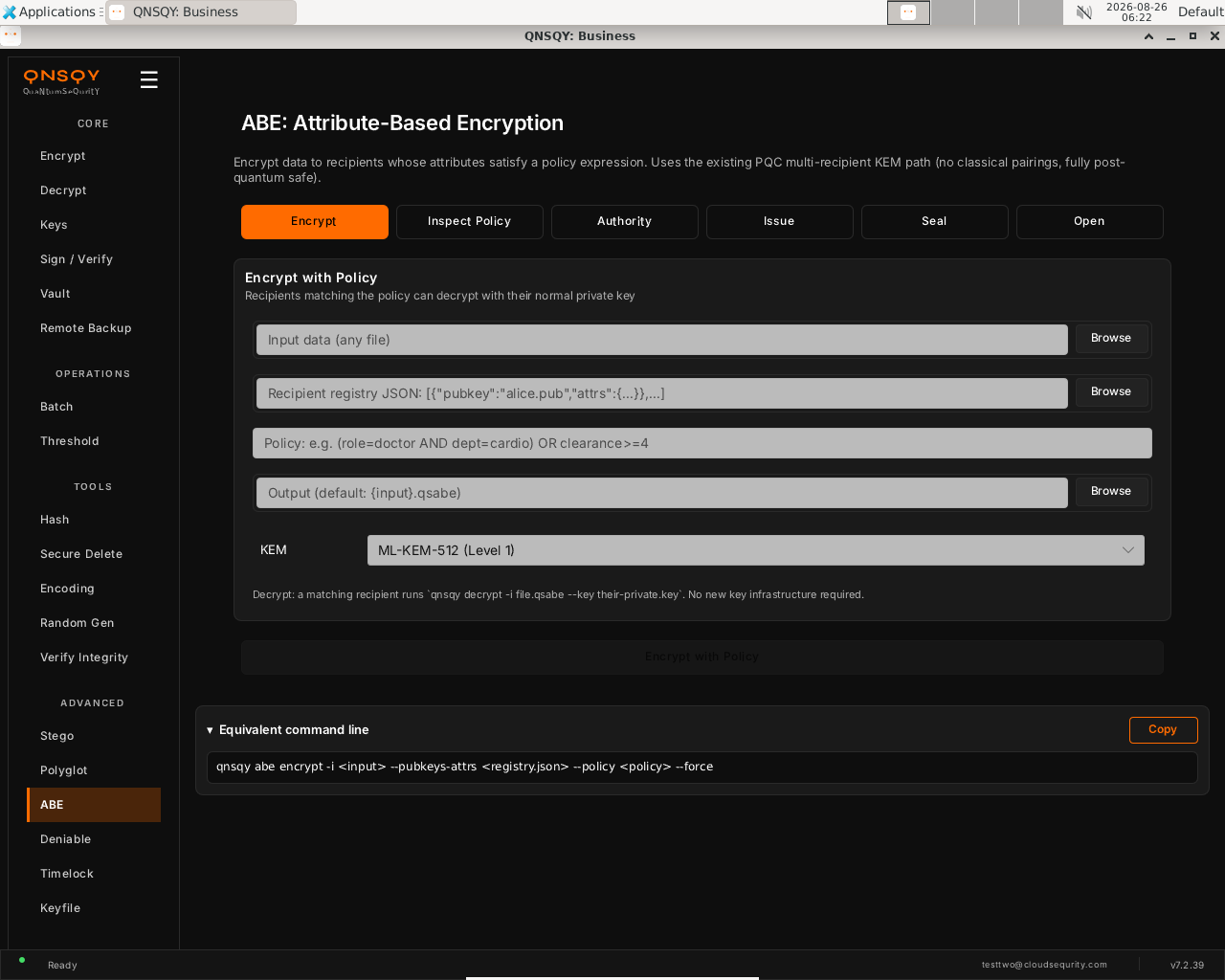Viewport: 1225px width, 980px height.
Task: Switch to Inspect Policy tab
Action: point(470,221)
